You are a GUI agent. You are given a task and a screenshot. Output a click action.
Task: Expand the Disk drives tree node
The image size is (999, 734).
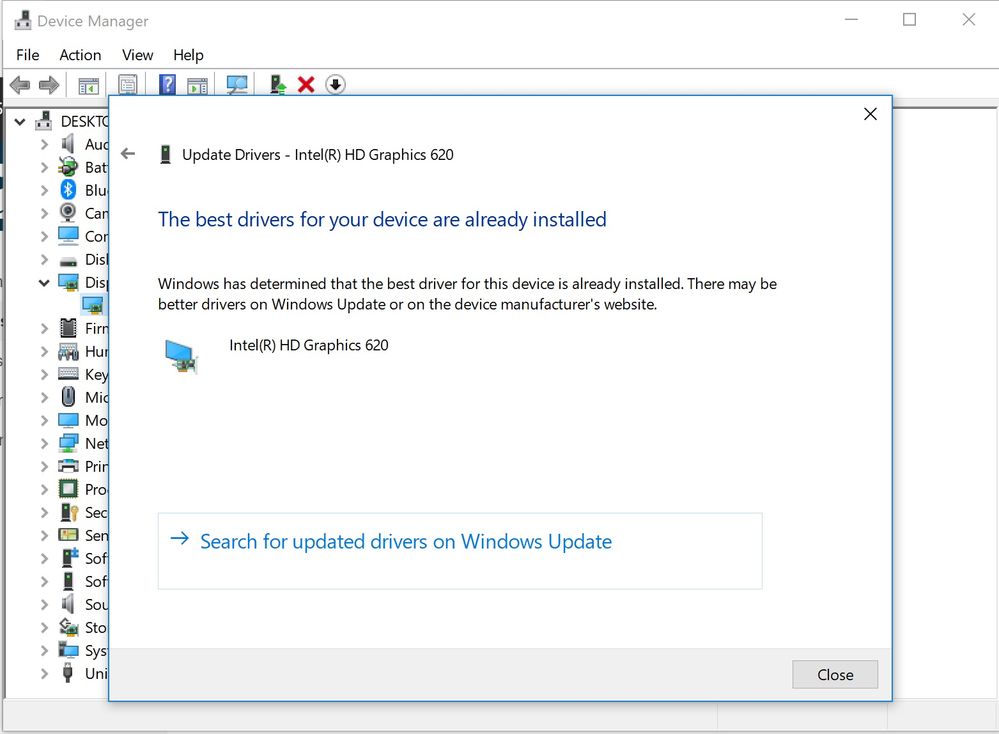[44, 259]
